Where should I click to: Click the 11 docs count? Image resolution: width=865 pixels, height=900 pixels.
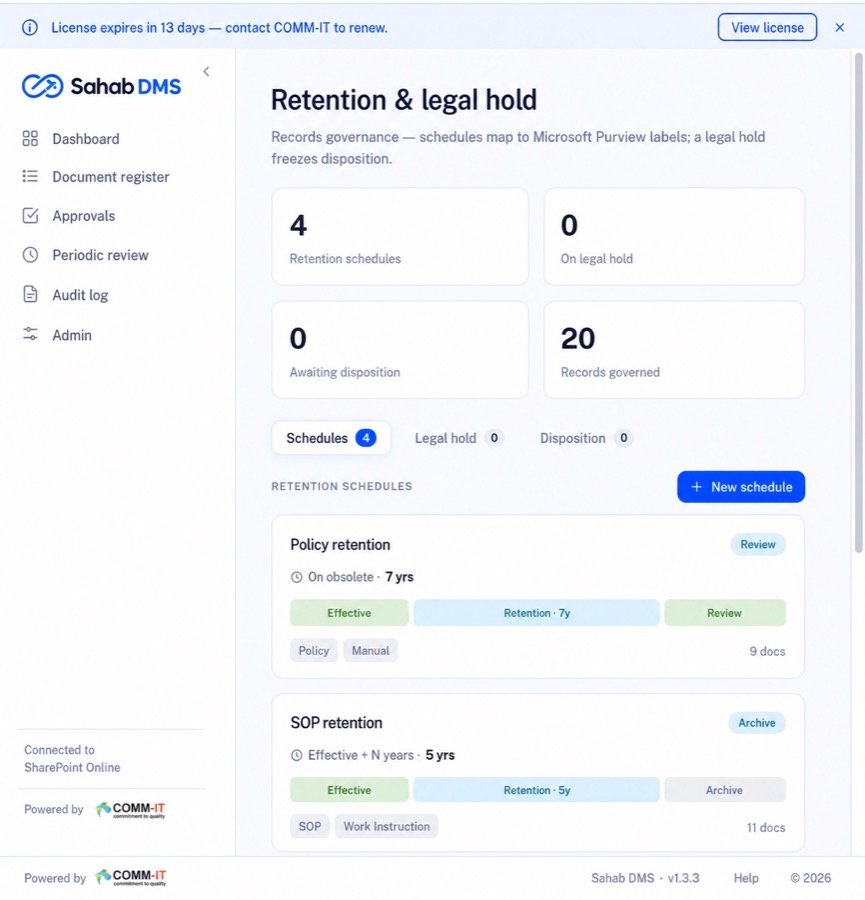(766, 827)
